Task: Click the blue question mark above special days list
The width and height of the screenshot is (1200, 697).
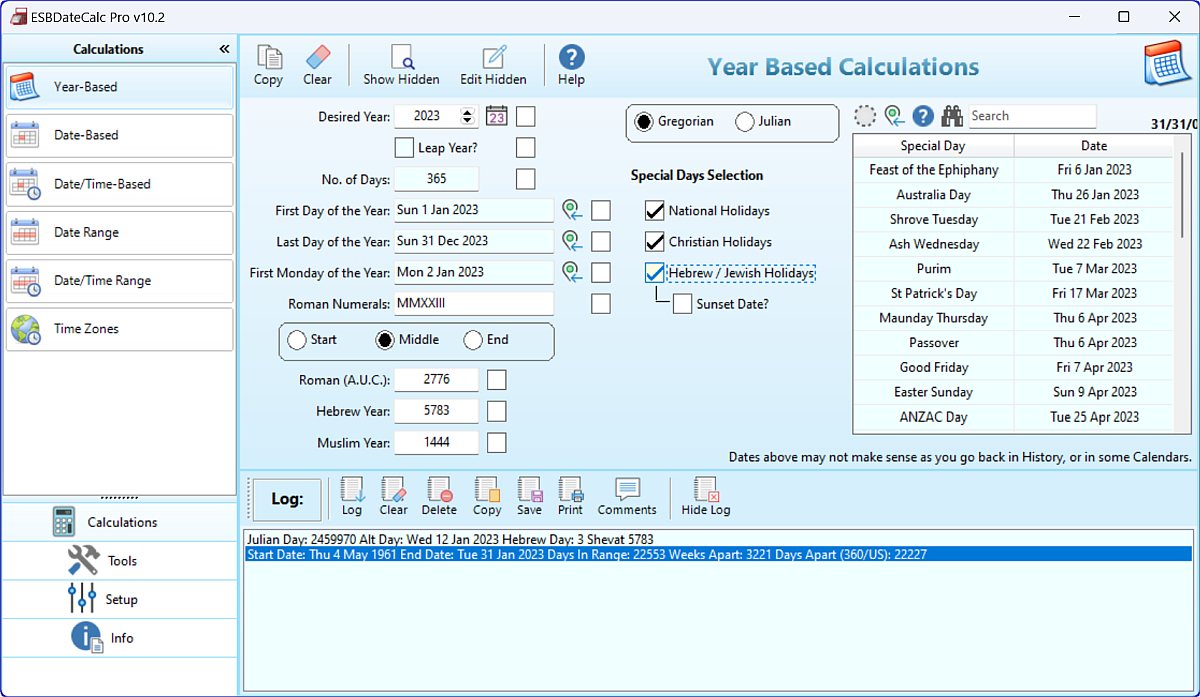Action: click(923, 116)
